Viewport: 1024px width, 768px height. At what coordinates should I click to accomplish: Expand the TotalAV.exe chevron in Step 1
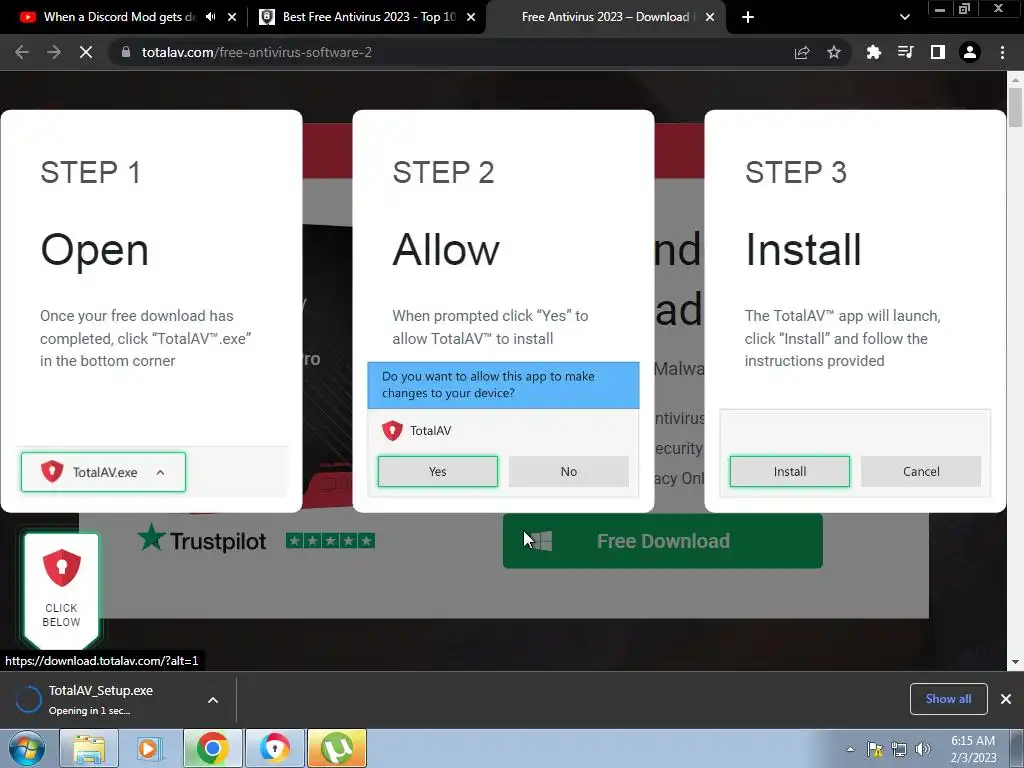tap(161, 472)
